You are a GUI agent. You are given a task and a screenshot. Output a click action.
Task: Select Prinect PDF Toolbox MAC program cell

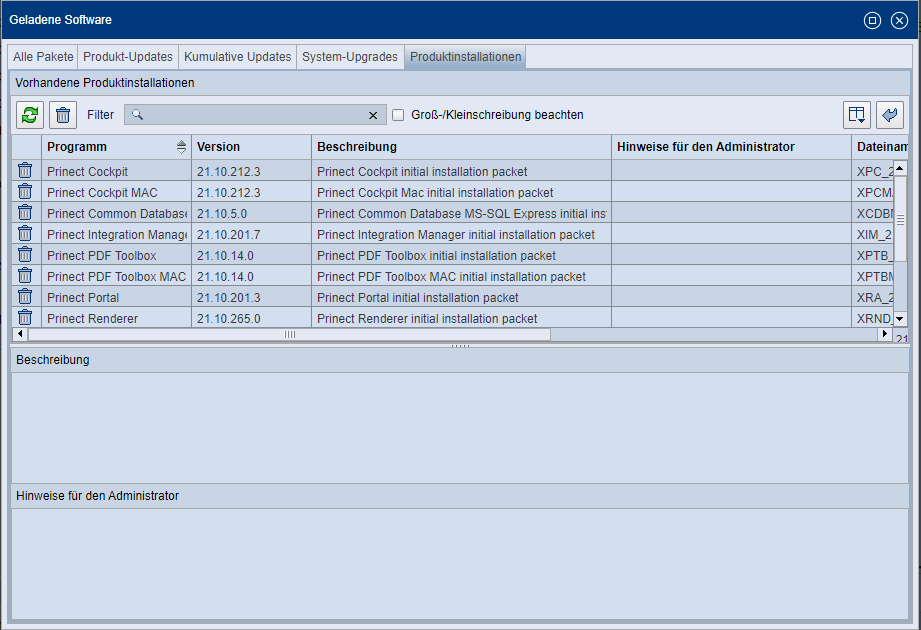click(x=116, y=277)
